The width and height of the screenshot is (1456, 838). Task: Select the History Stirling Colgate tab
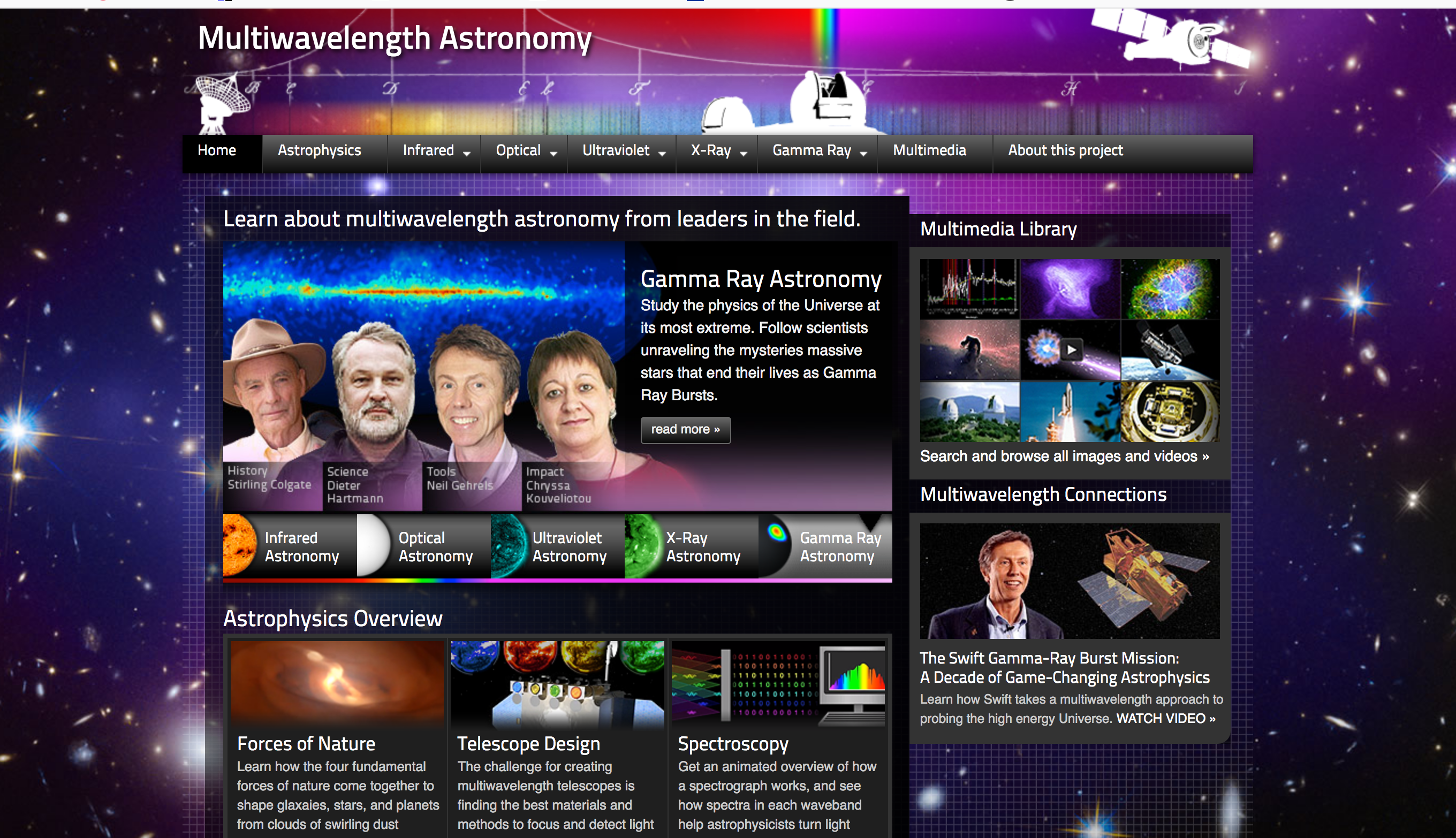click(x=269, y=478)
